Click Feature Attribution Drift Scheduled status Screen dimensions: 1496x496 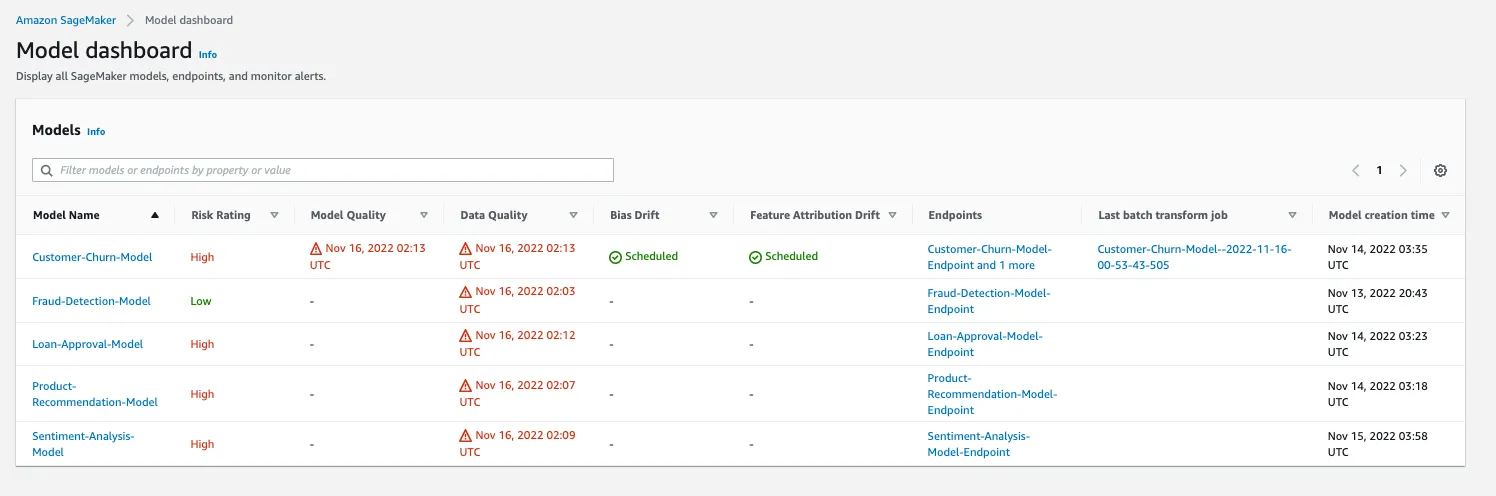pyautogui.click(x=784, y=257)
